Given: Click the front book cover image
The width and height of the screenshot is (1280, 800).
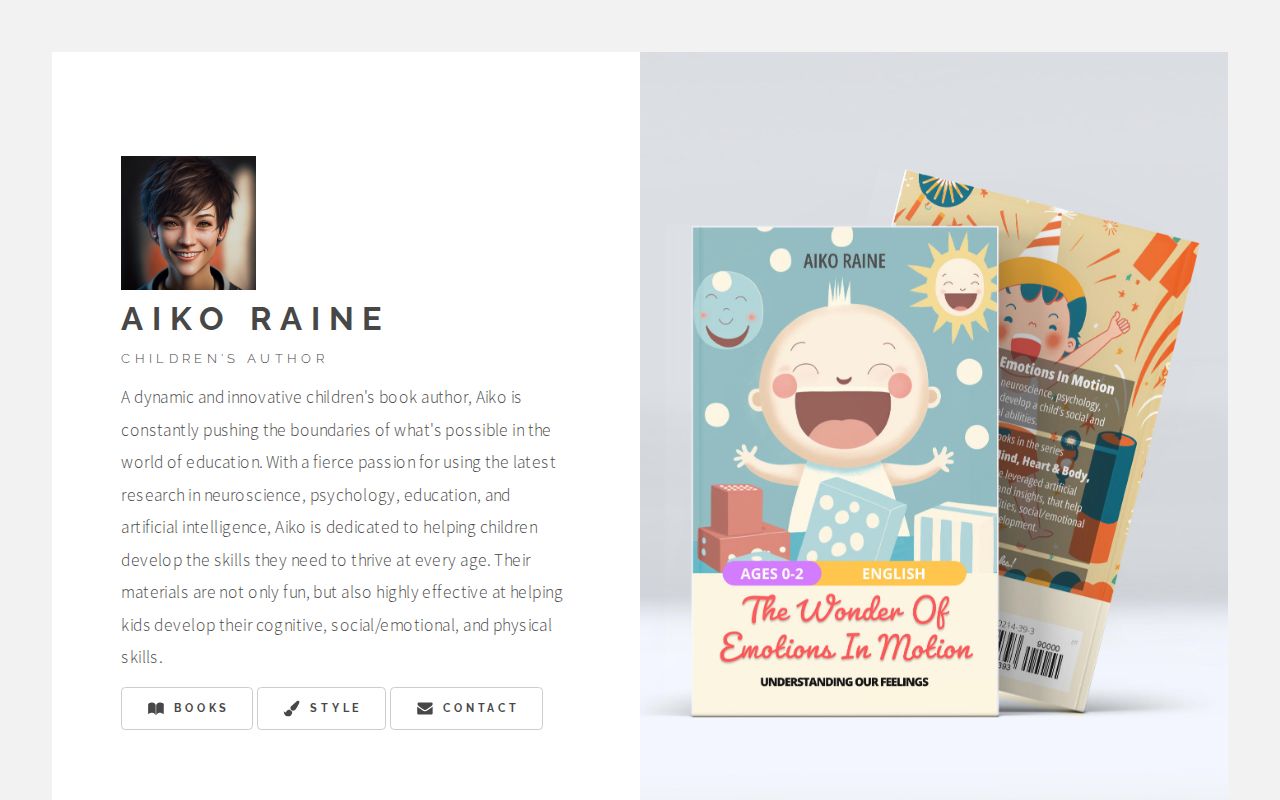Looking at the screenshot, I should coord(845,471).
